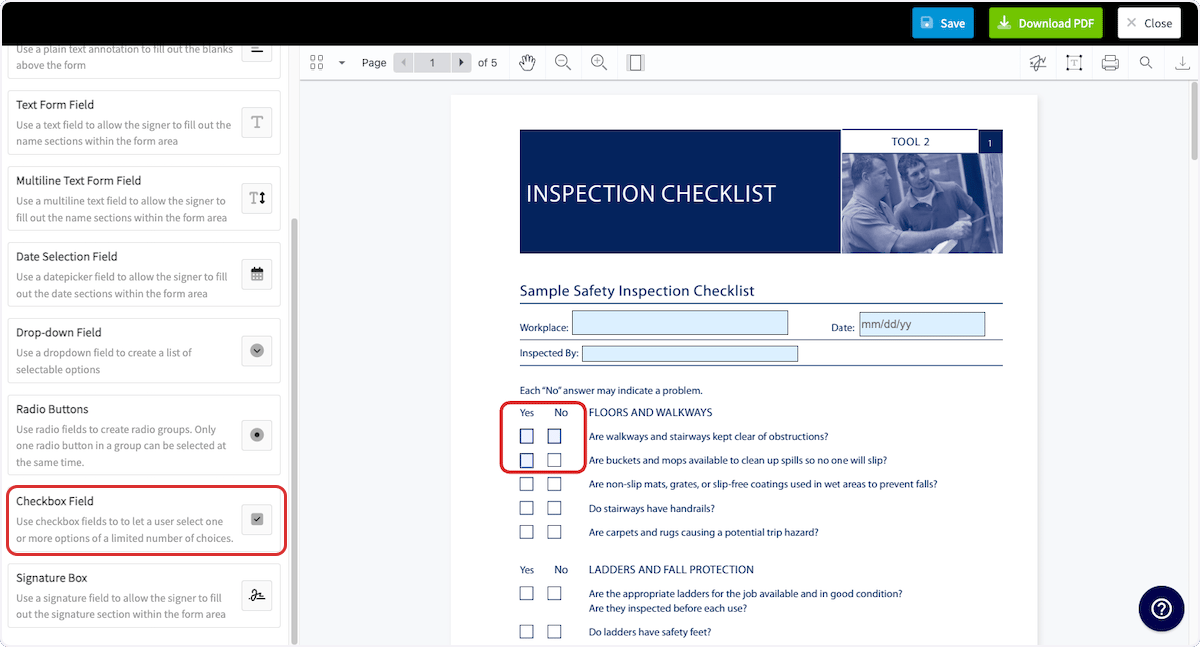Check Yes for buckets and mops question
1200x647 pixels.
click(x=526, y=460)
